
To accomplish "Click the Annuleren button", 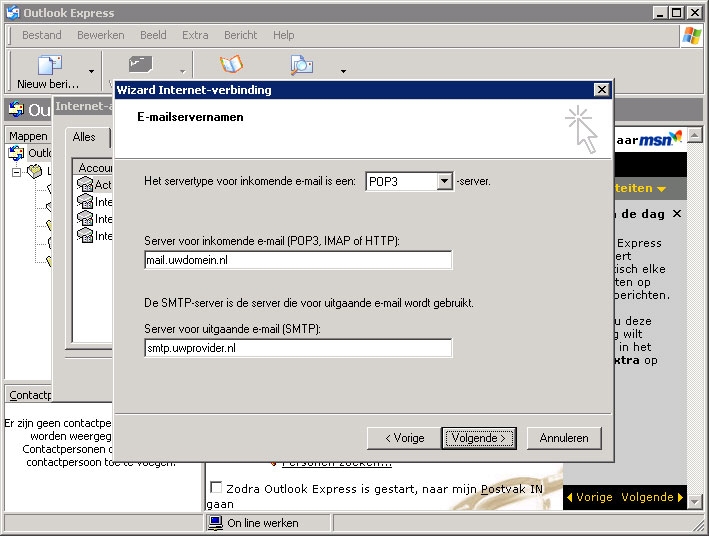I will [564, 438].
